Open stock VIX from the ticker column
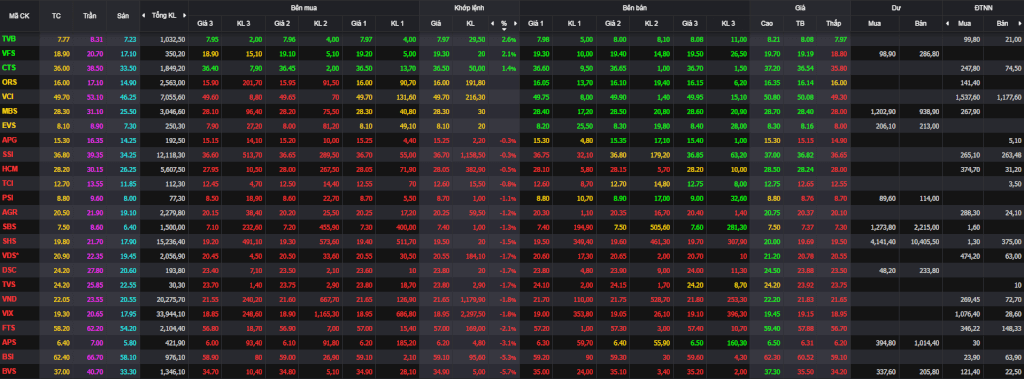Viewport: 1024px width, 379px height. pos(8,313)
